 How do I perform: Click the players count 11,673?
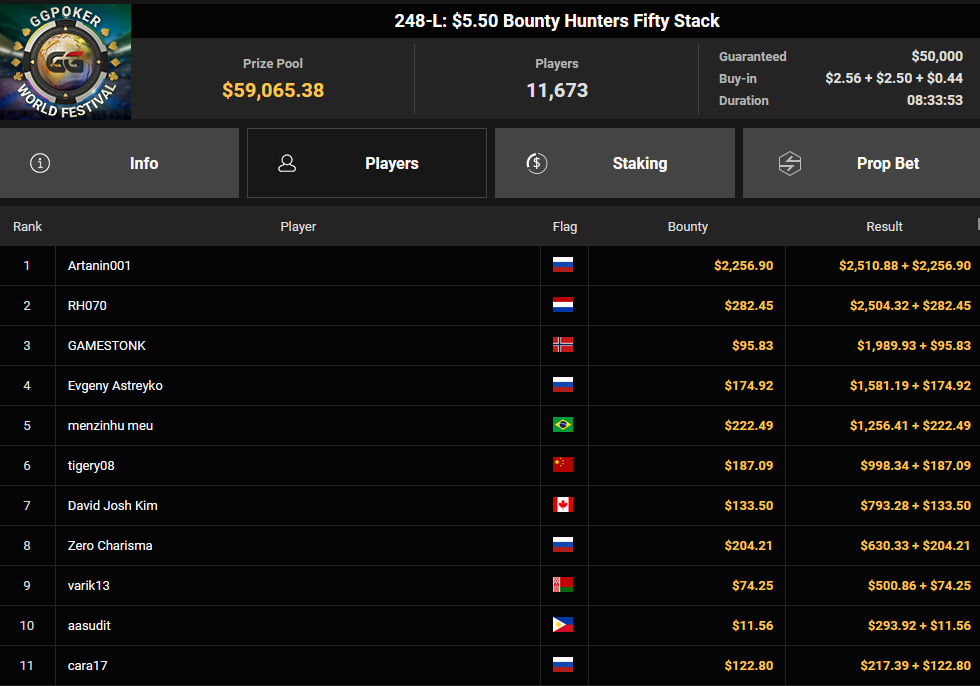tap(557, 91)
